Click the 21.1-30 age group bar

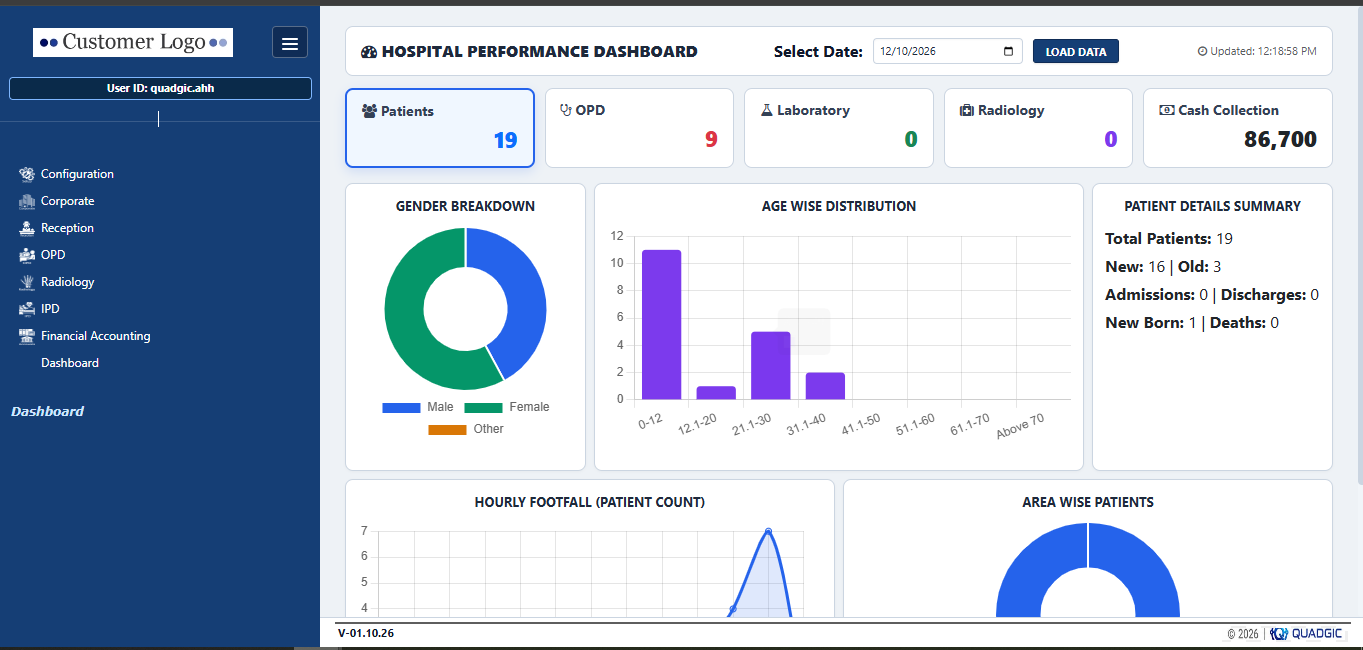click(771, 365)
